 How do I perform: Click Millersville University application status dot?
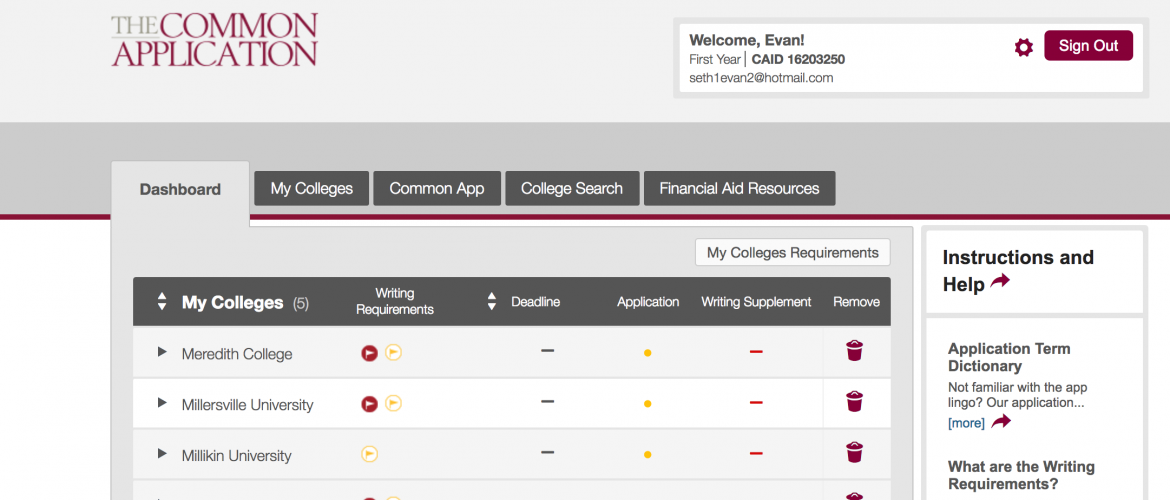[647, 404]
